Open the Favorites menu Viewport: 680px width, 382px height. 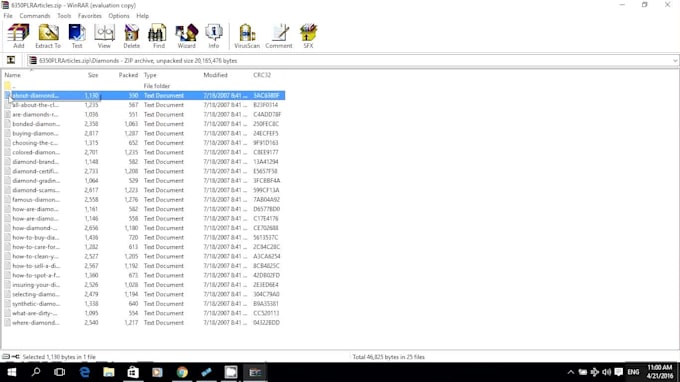(x=90, y=16)
